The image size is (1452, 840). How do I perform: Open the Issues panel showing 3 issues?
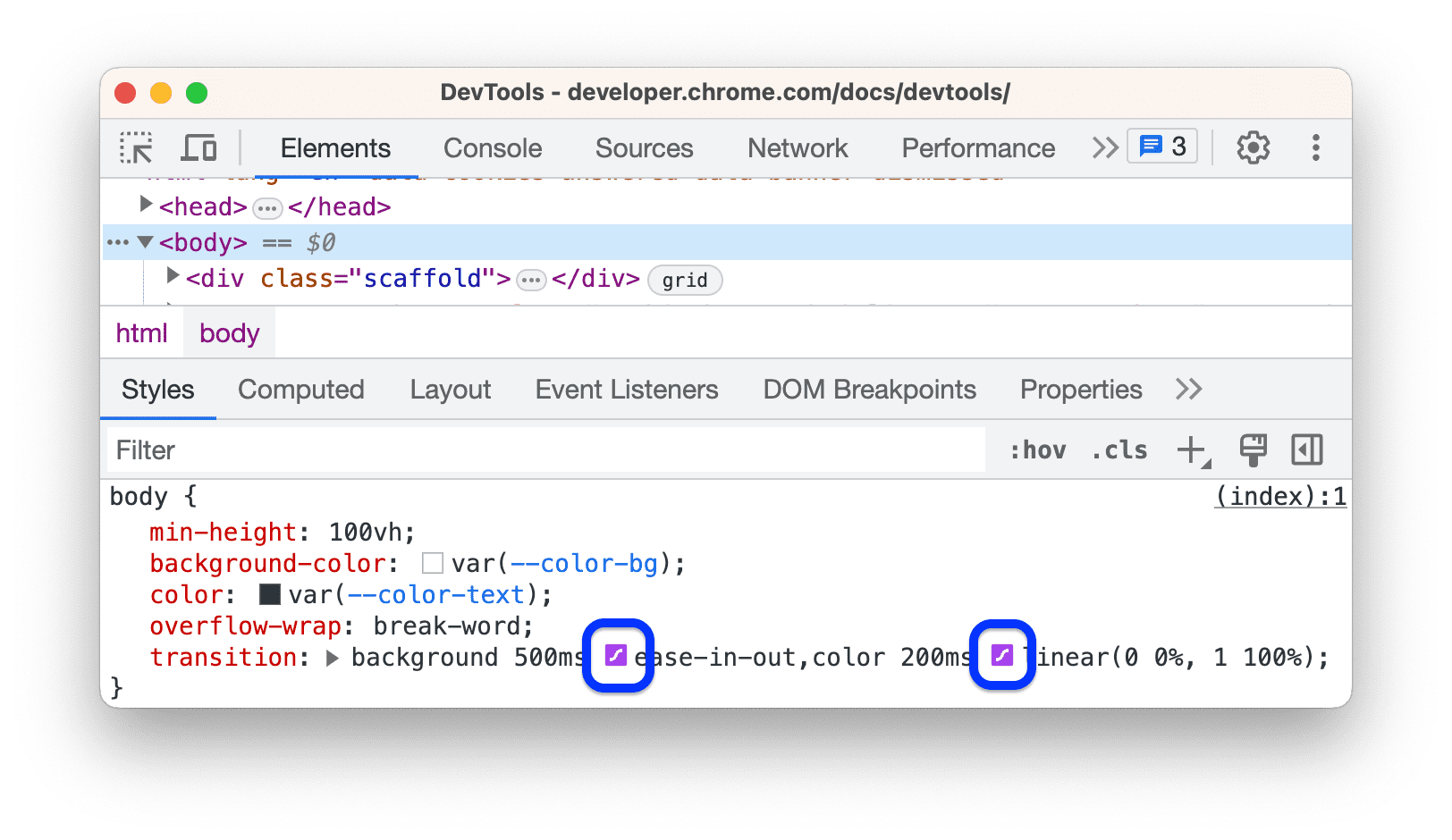click(x=1161, y=146)
